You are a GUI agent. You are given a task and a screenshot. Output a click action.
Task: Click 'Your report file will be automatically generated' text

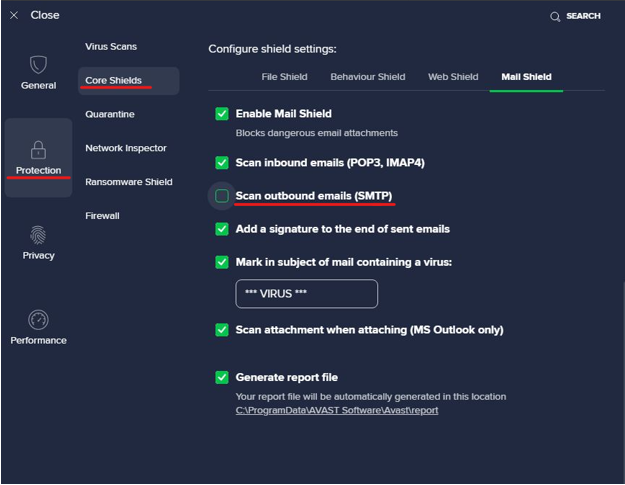[x=371, y=397]
